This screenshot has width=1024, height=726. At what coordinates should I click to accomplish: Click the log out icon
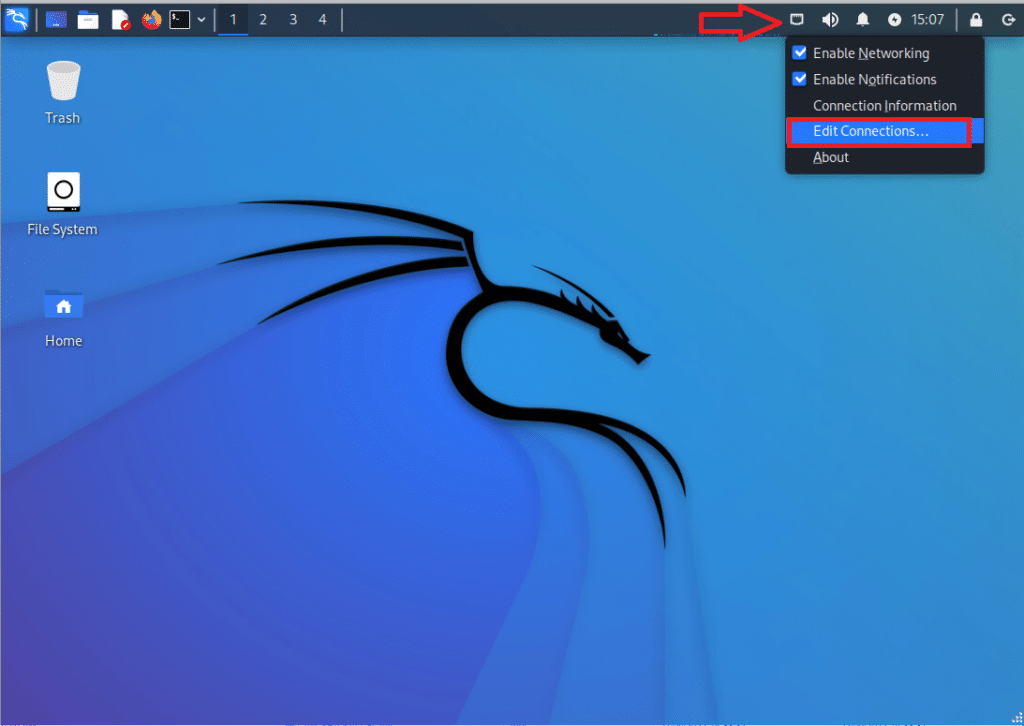pos(1008,20)
